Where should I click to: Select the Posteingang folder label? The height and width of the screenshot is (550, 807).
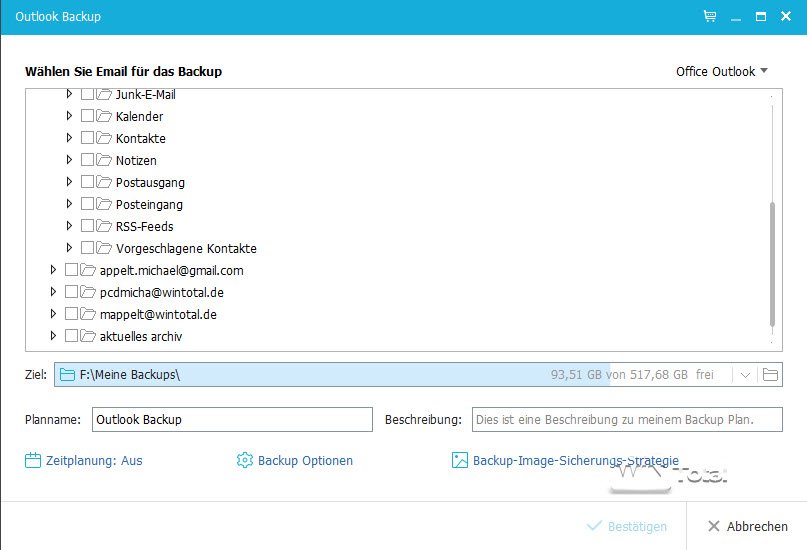[x=149, y=205]
